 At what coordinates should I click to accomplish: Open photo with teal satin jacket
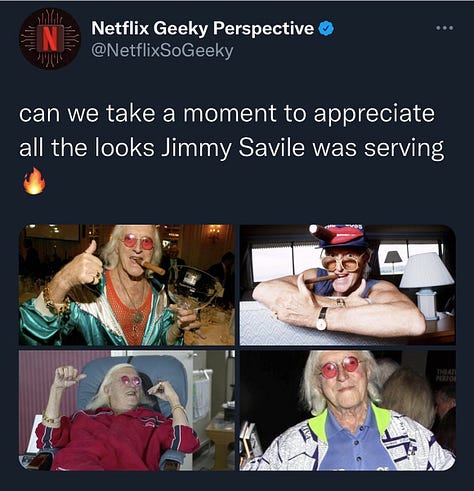(x=127, y=285)
